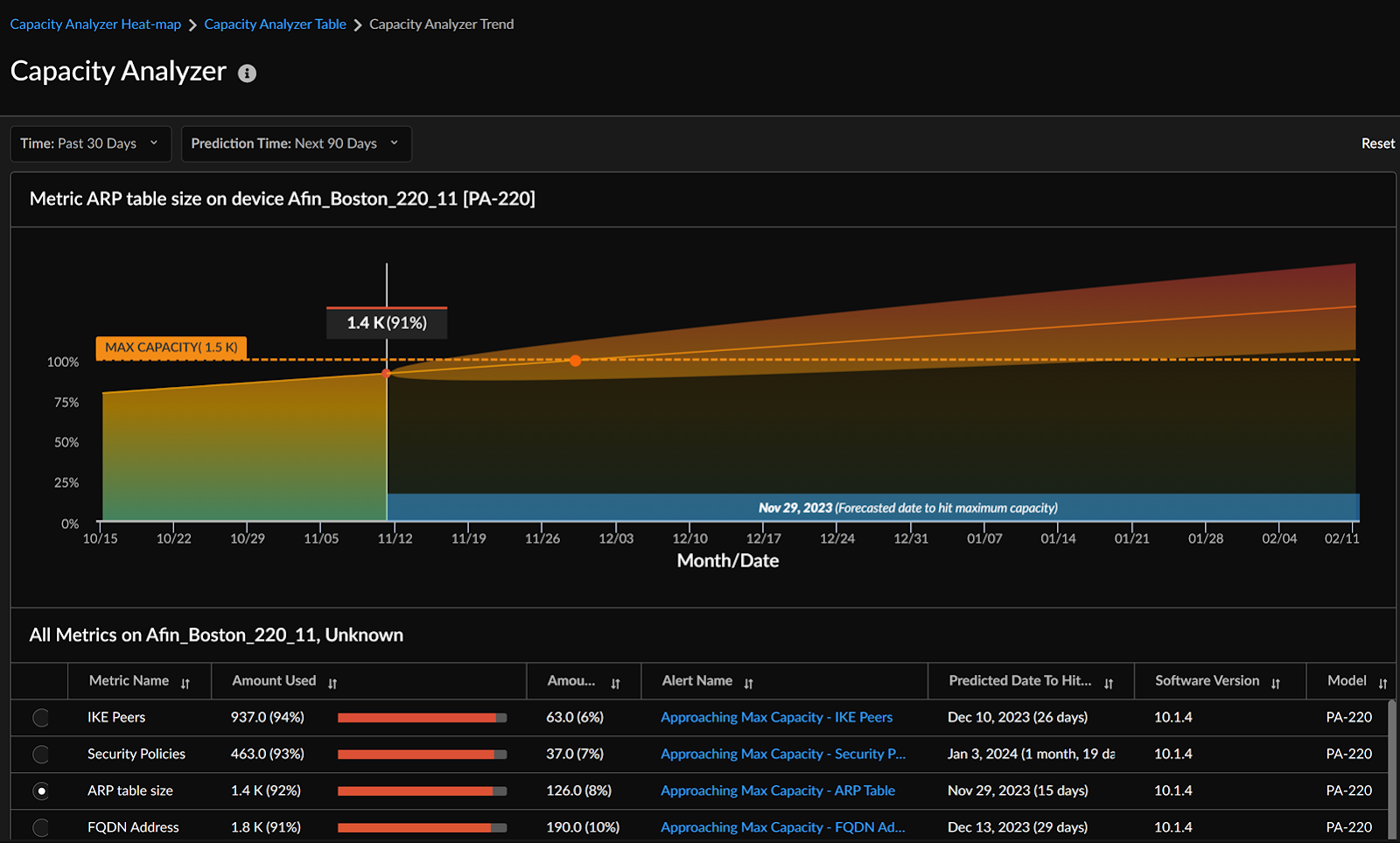Sort by Model column icon
The image size is (1400, 843).
click(1382, 684)
